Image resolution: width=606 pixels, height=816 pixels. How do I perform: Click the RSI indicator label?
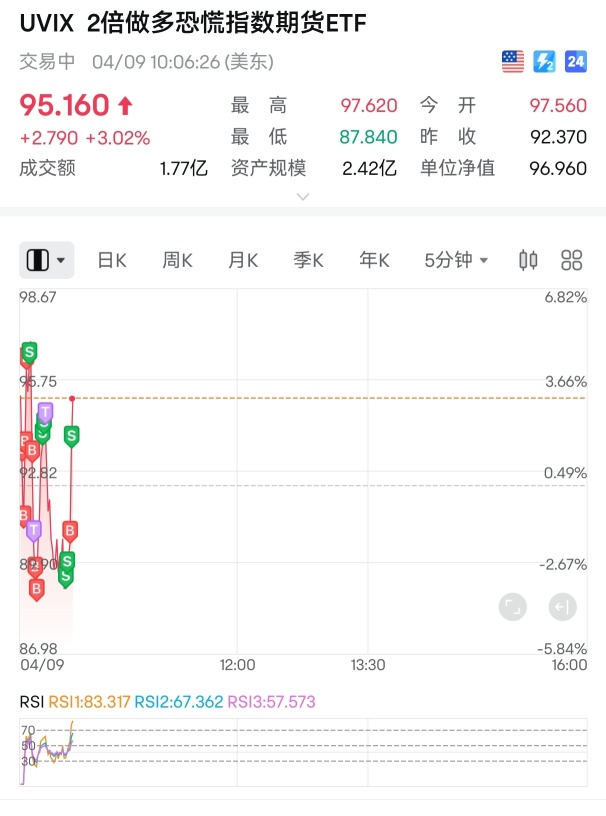[x=31, y=702]
